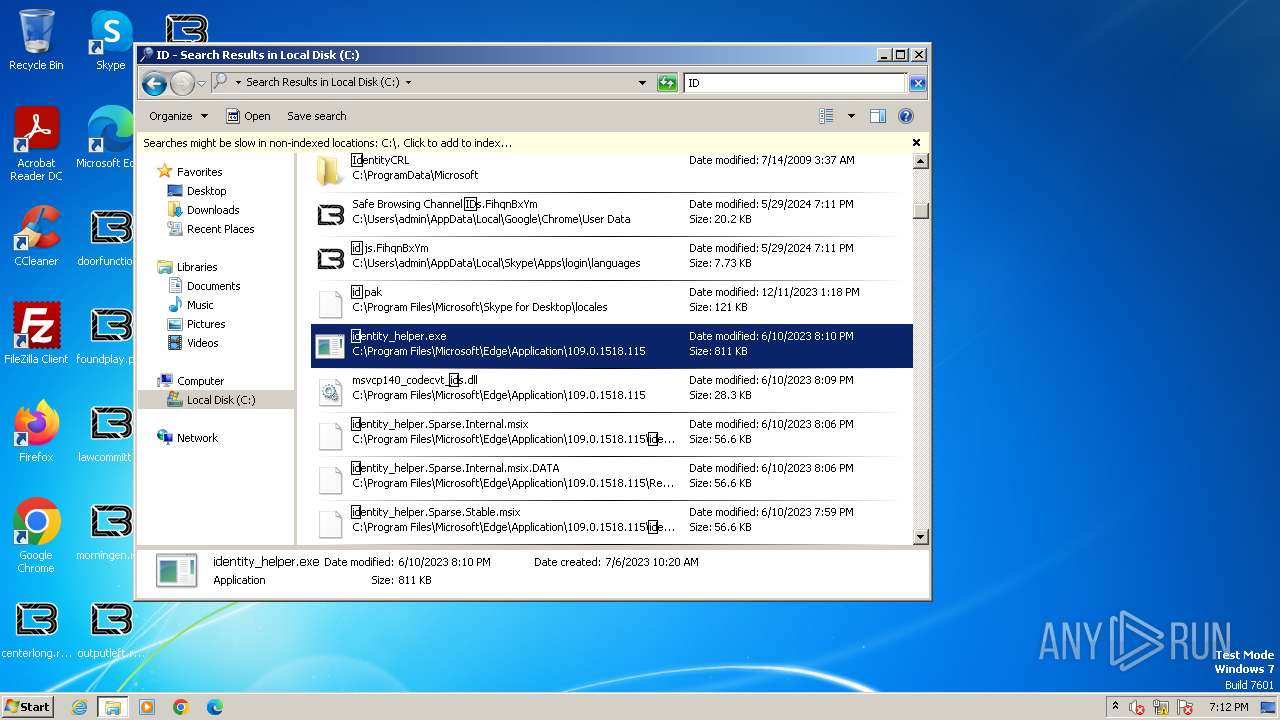Screen dimensions: 1280x720
Task: Open Acrobat Reader DC desktop shortcut
Action: click(x=36, y=144)
